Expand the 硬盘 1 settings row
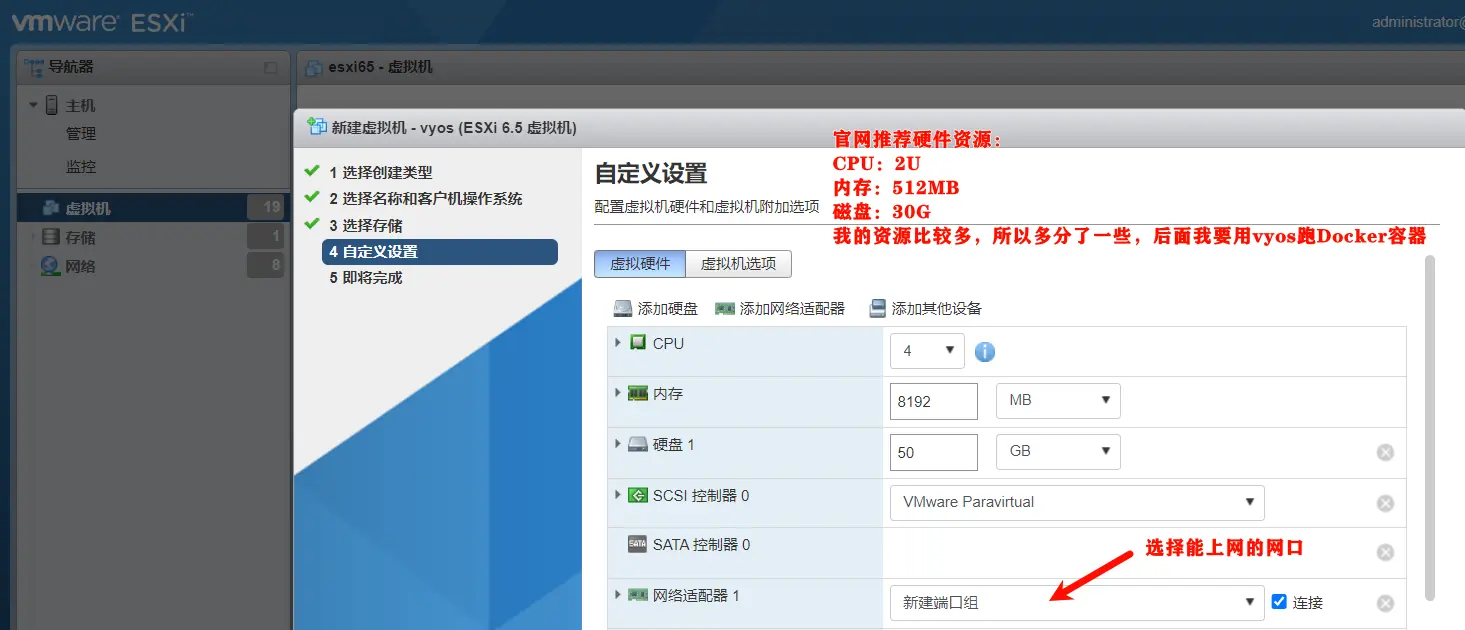1465x630 pixels. pos(618,444)
